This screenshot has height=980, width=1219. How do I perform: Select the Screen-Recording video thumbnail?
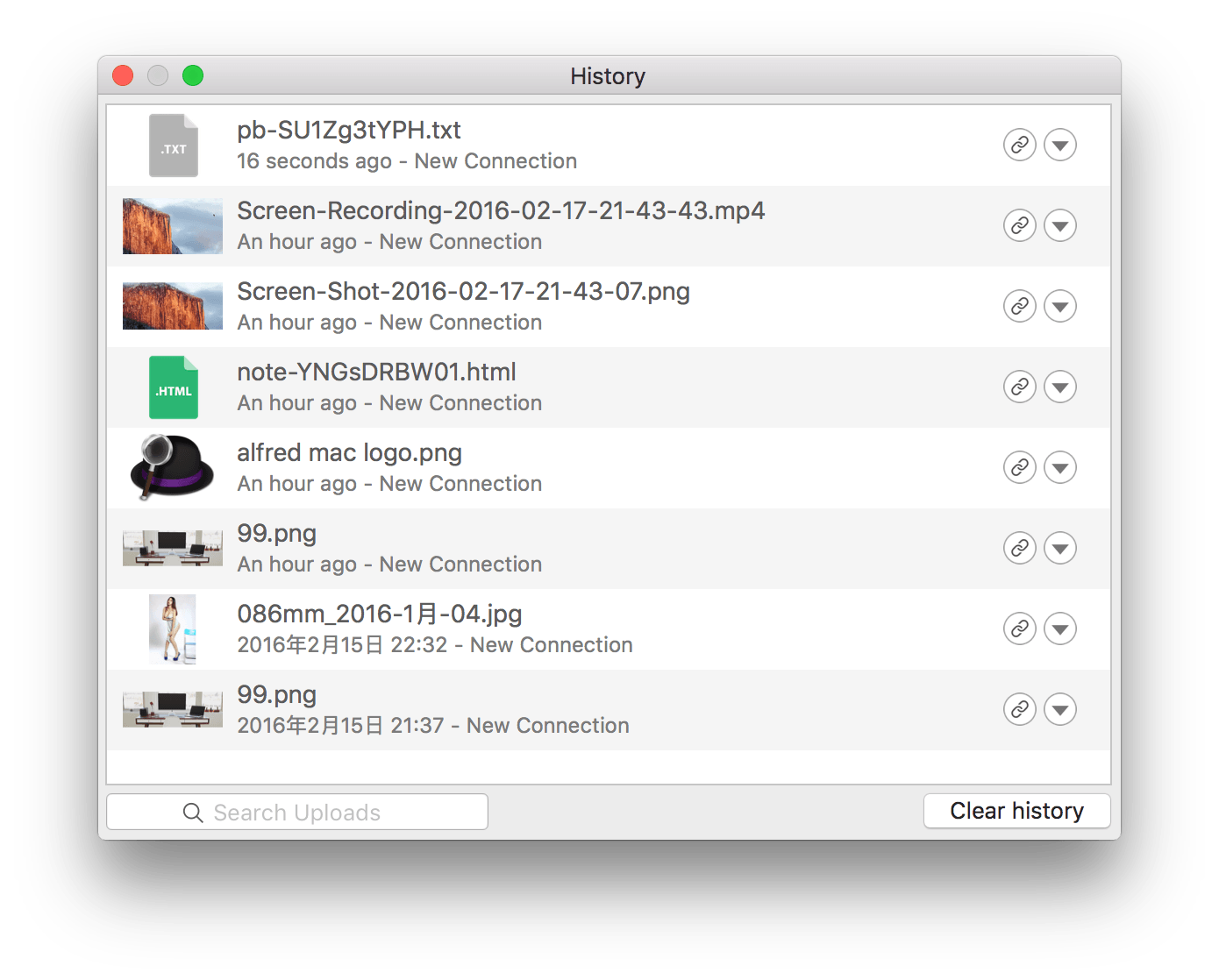[x=173, y=226]
